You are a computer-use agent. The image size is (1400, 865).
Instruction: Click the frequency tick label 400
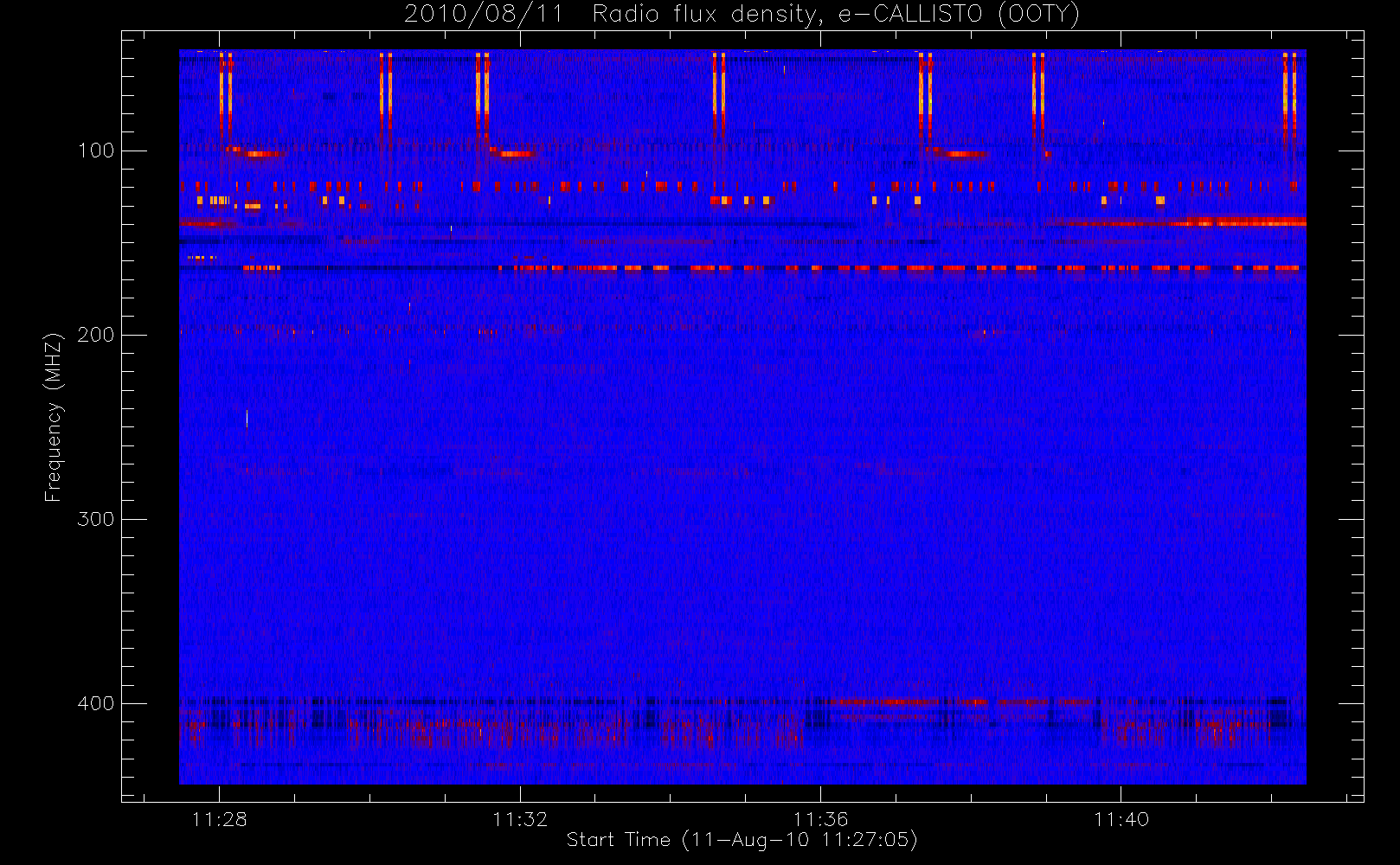tap(95, 703)
